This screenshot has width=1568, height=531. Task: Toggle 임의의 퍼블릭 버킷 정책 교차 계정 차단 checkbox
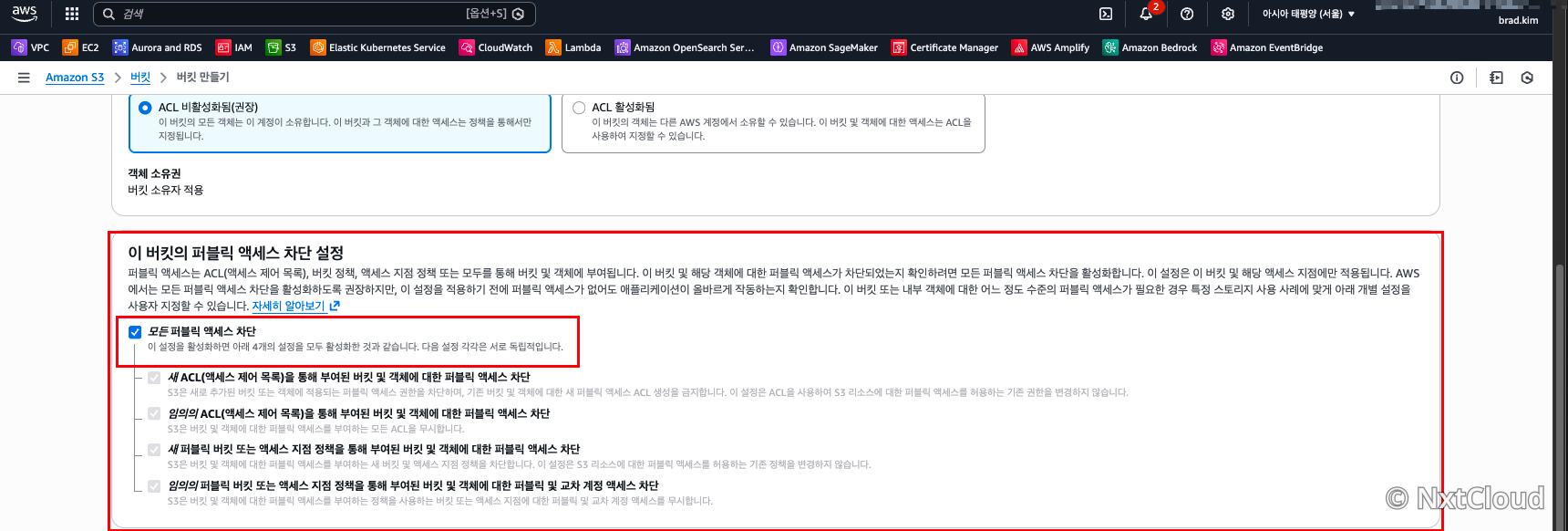[154, 485]
